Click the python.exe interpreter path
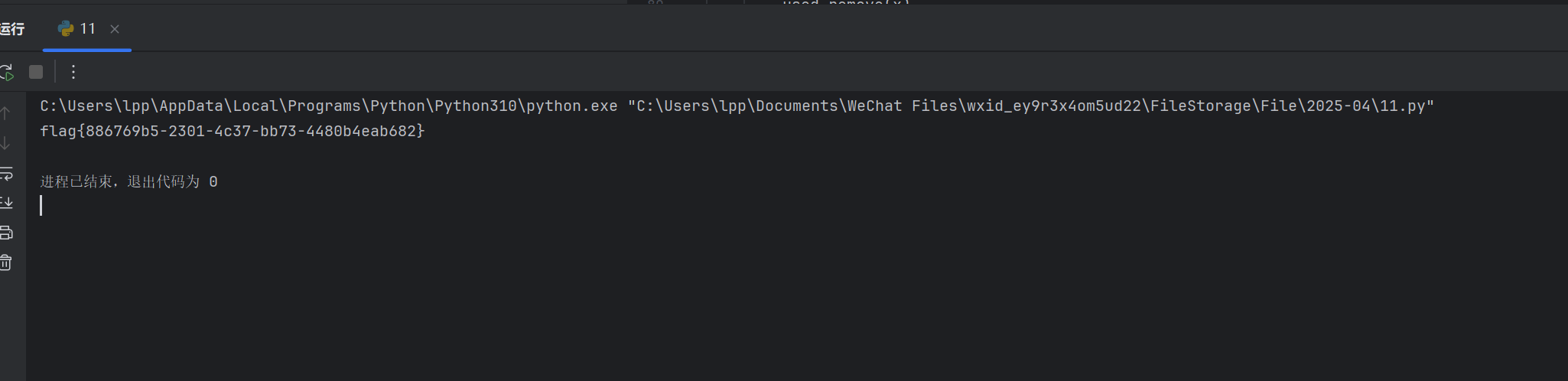 click(x=329, y=106)
